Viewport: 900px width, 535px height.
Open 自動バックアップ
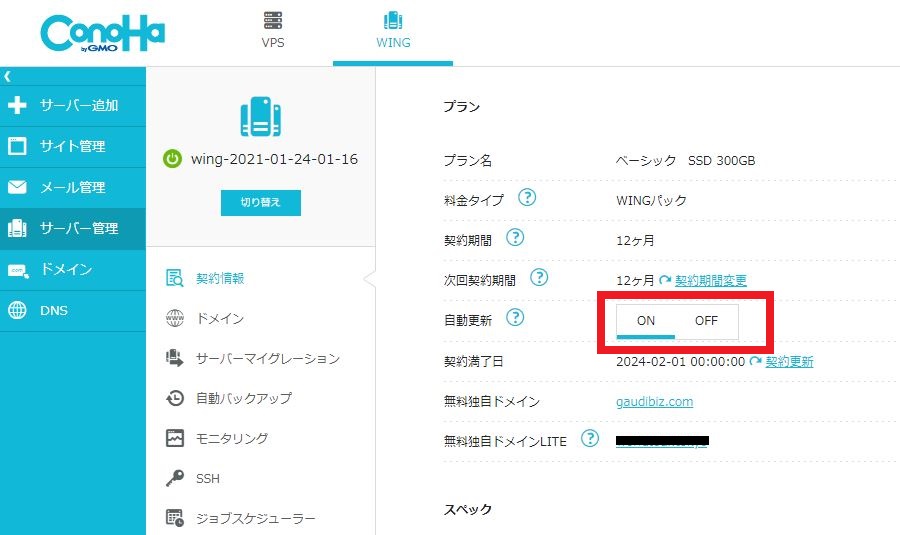[x=244, y=398]
